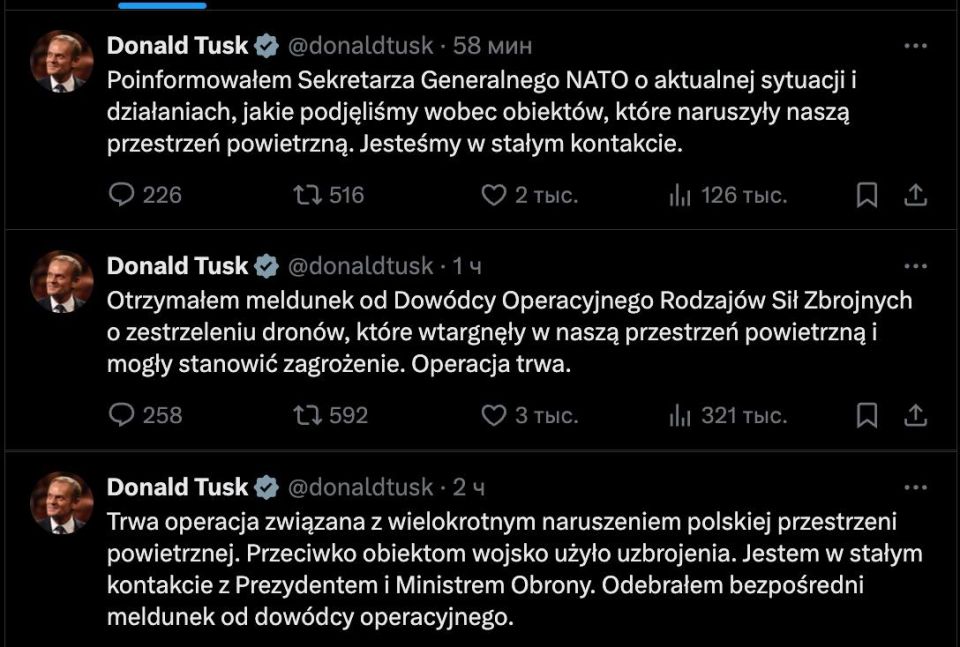
Task: Bookmark the second tweet
Action: pyautogui.click(x=869, y=417)
